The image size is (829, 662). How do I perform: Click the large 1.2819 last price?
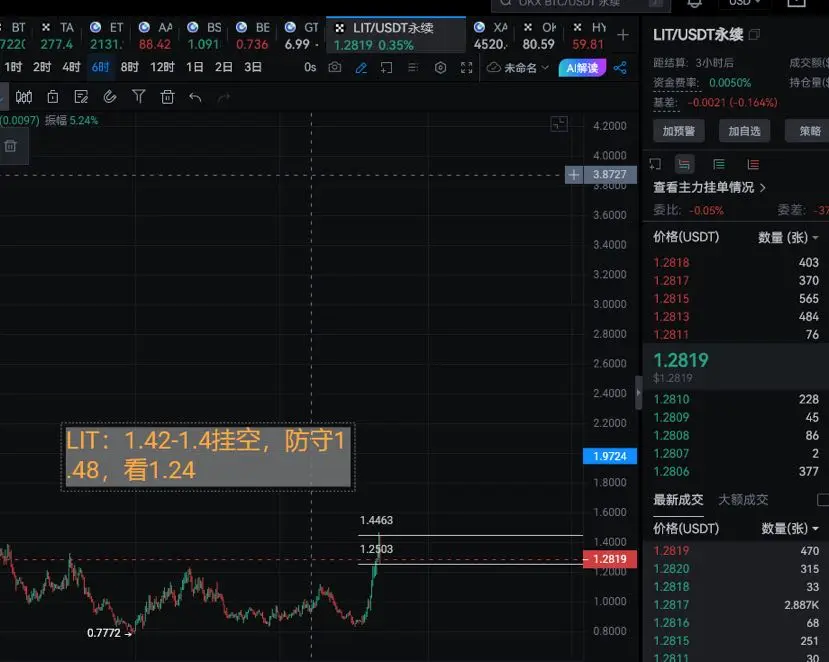pyautogui.click(x=681, y=360)
